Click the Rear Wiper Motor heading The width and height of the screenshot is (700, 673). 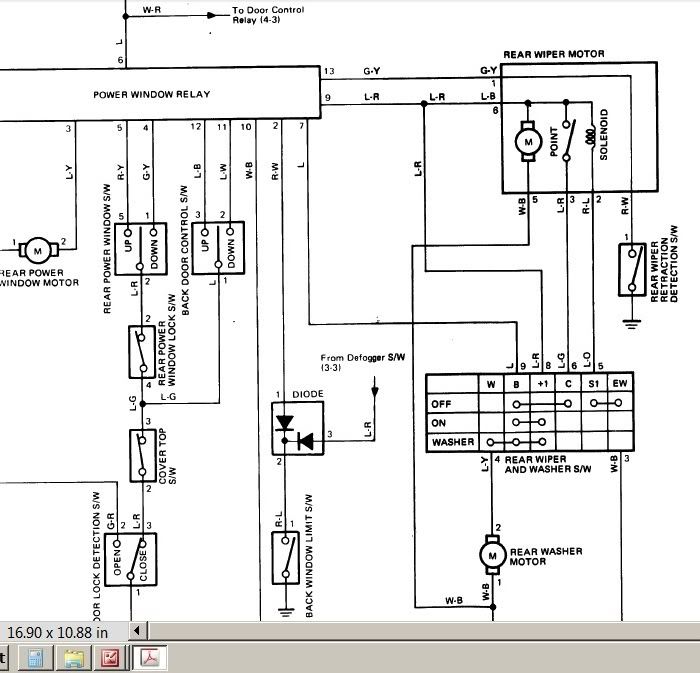coord(555,54)
